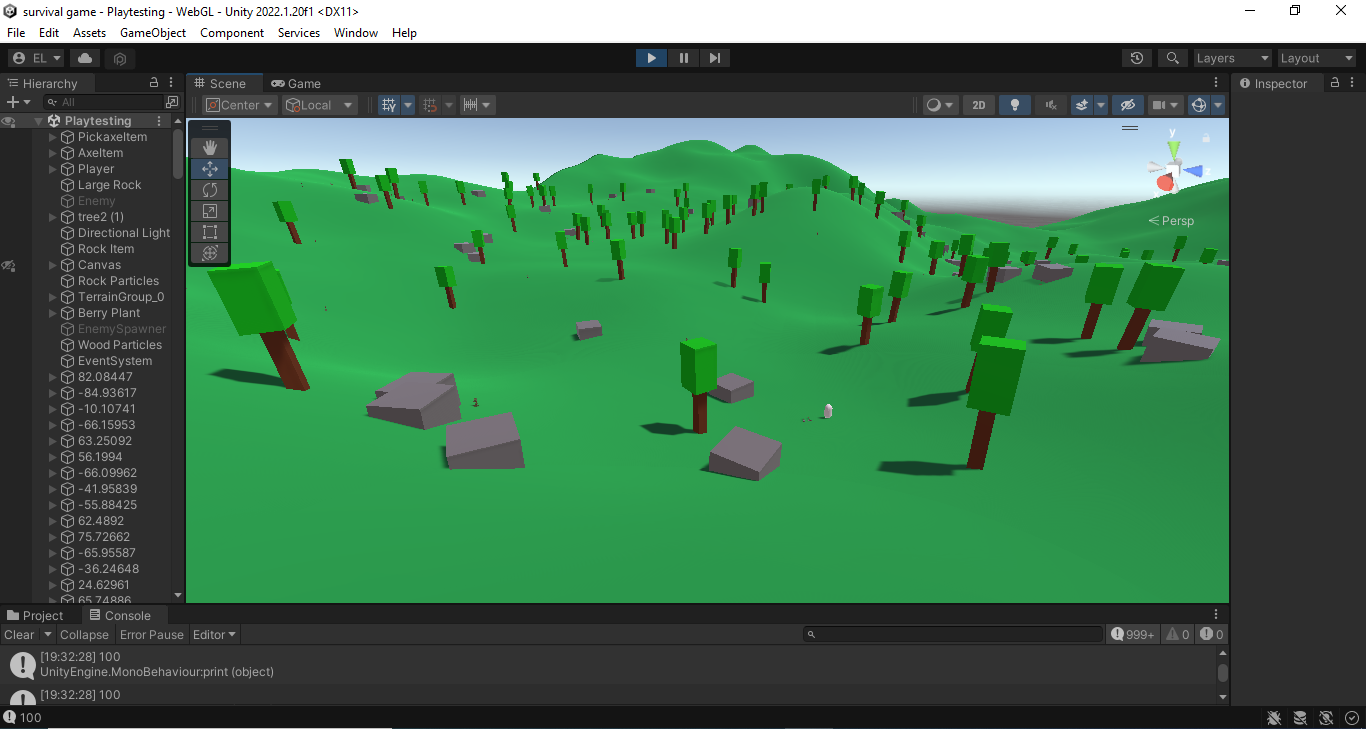Select the Rotate tool
1366x729 pixels.
[x=209, y=189]
